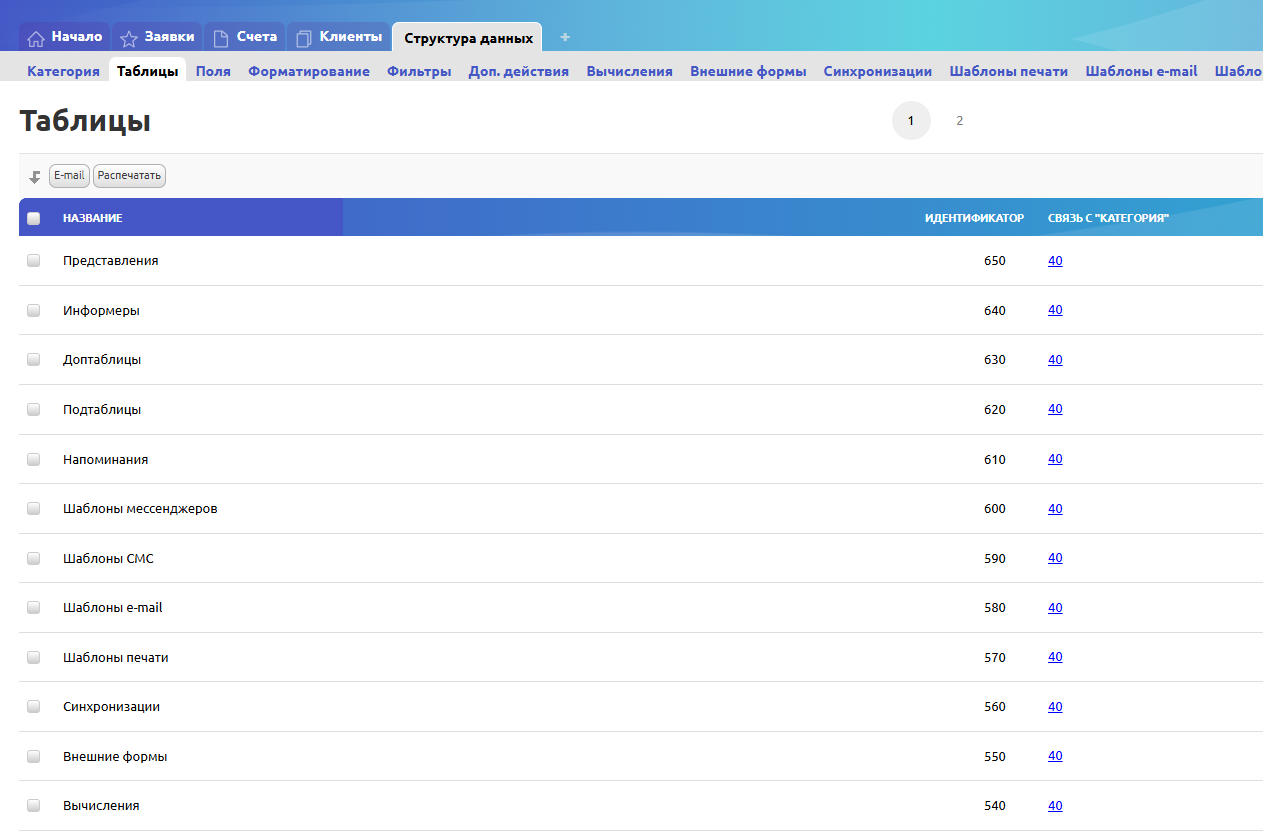1263x831 pixels.
Task: Click the star icon in Заявки tab
Action: (129, 38)
